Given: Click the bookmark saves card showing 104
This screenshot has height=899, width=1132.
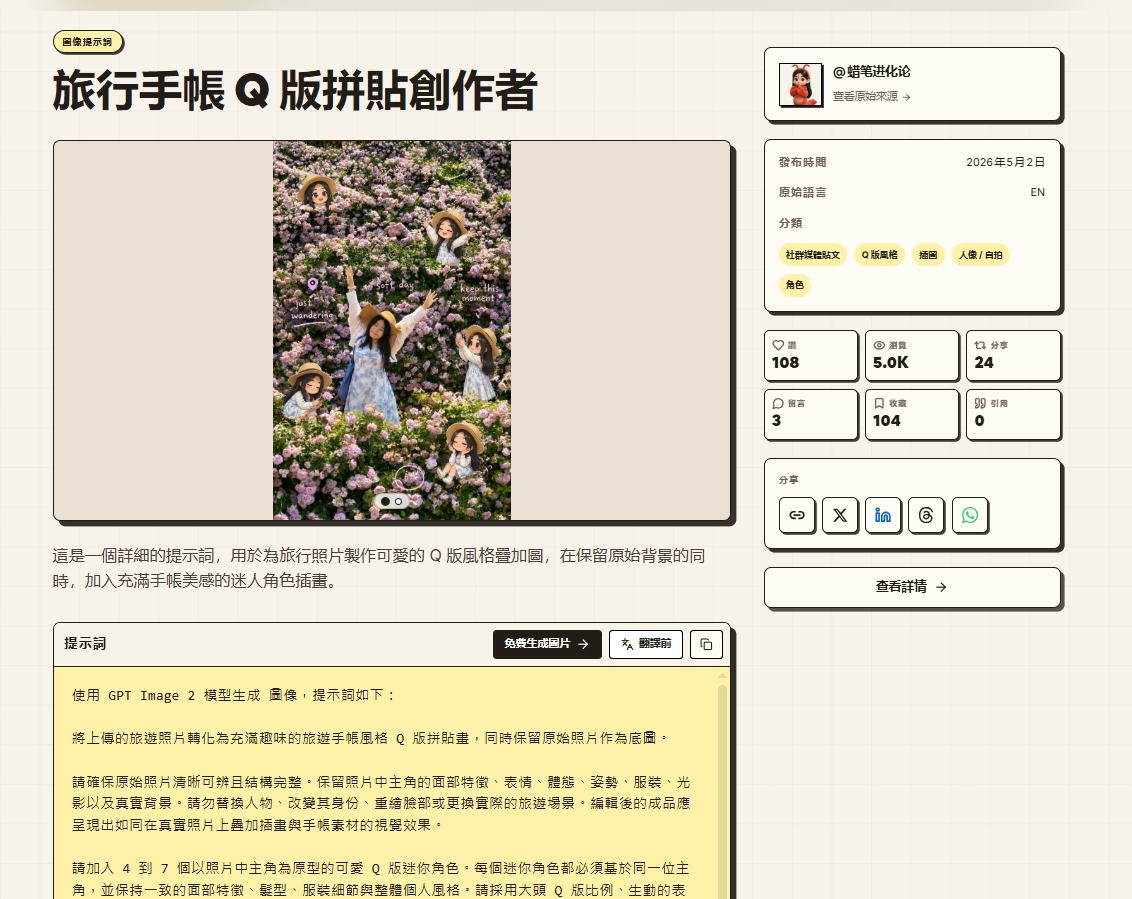Looking at the screenshot, I should pos(912,414).
